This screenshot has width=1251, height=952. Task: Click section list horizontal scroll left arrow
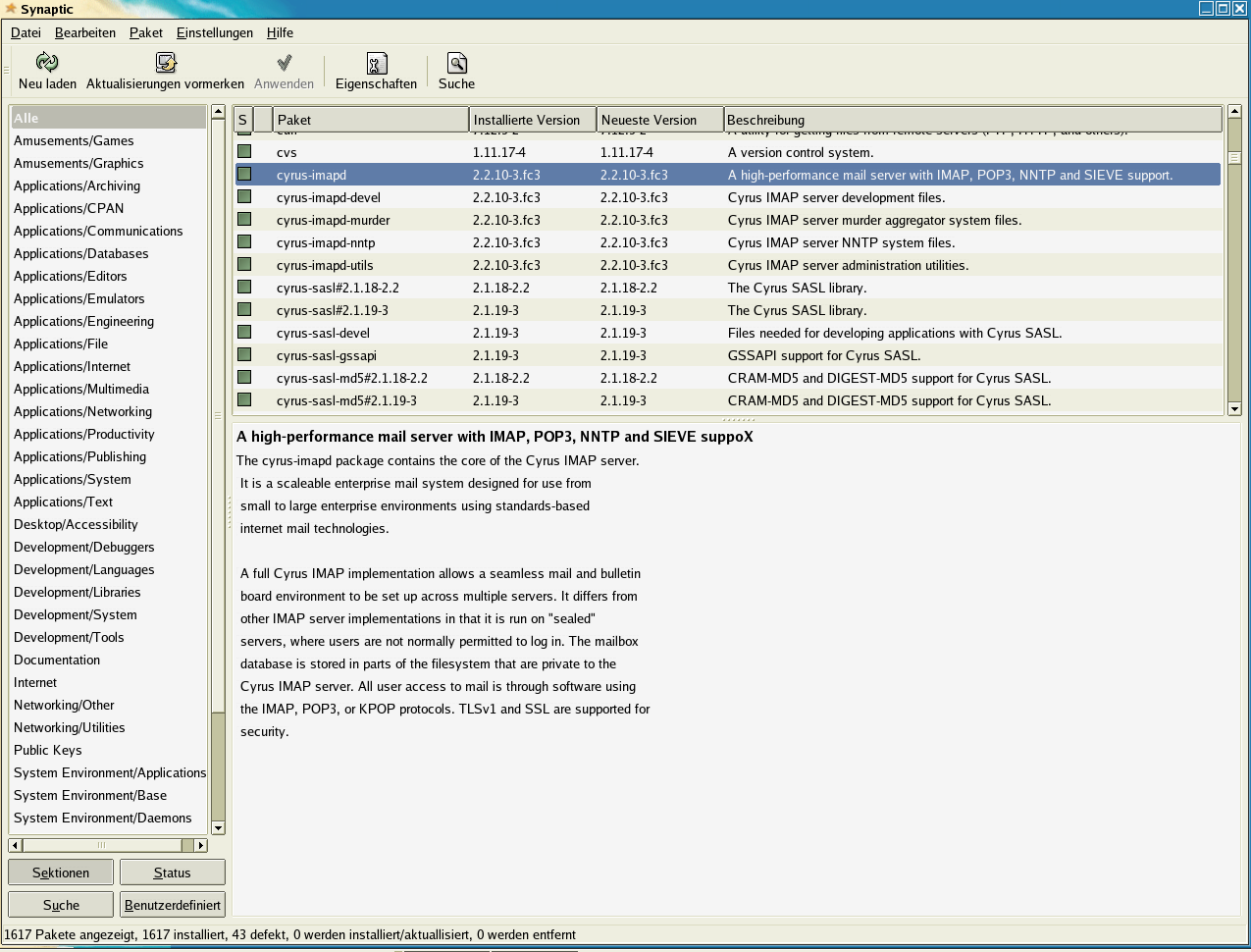point(15,845)
